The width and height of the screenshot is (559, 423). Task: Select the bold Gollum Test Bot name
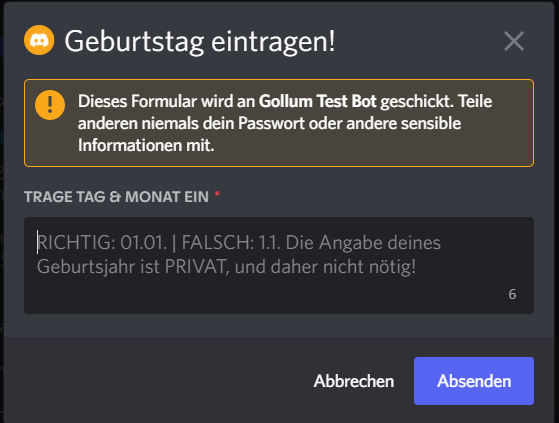(x=317, y=101)
